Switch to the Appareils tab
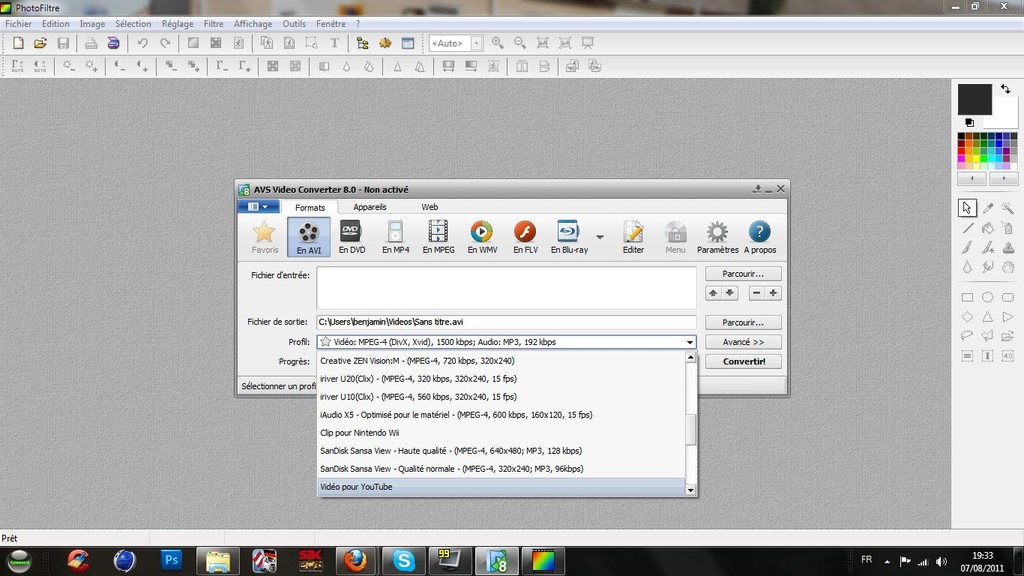Screen dimensions: 1024x576 (x=369, y=207)
